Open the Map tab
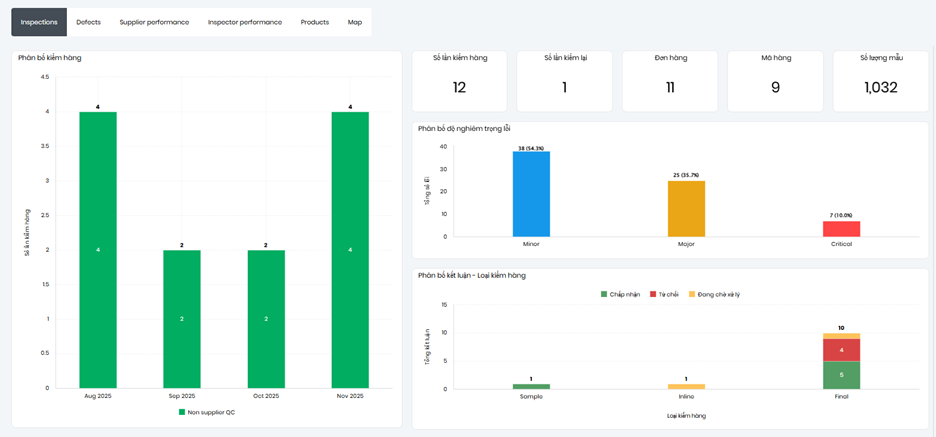Viewport: 936px width, 437px height. point(355,22)
